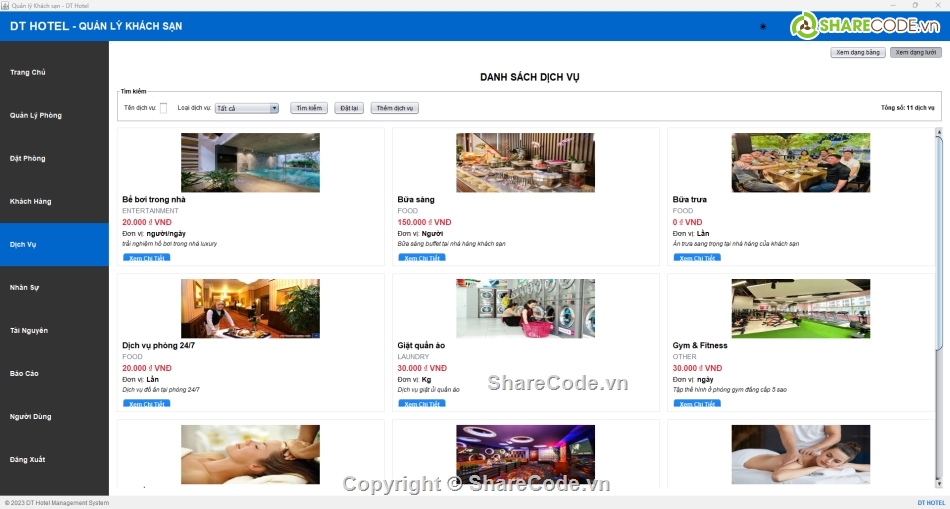The height and width of the screenshot is (509, 950).
Task: Click the ShareCode.vn logo in header
Action: point(865,25)
